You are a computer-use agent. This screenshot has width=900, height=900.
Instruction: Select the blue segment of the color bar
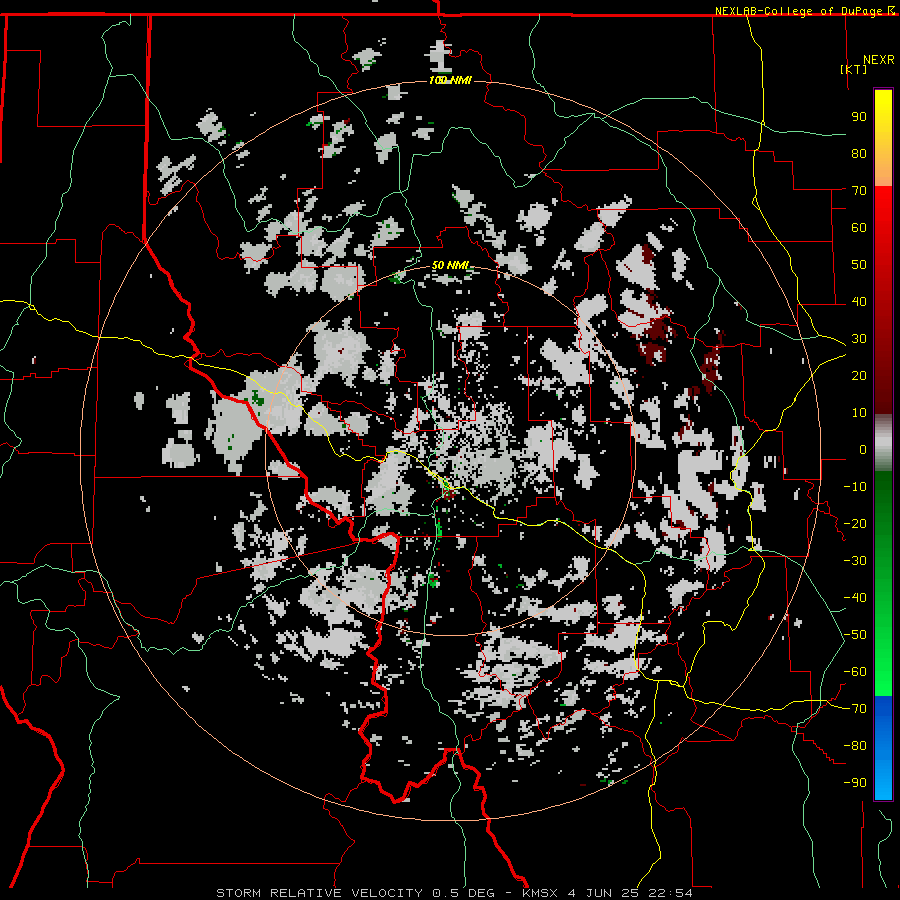tap(883, 748)
